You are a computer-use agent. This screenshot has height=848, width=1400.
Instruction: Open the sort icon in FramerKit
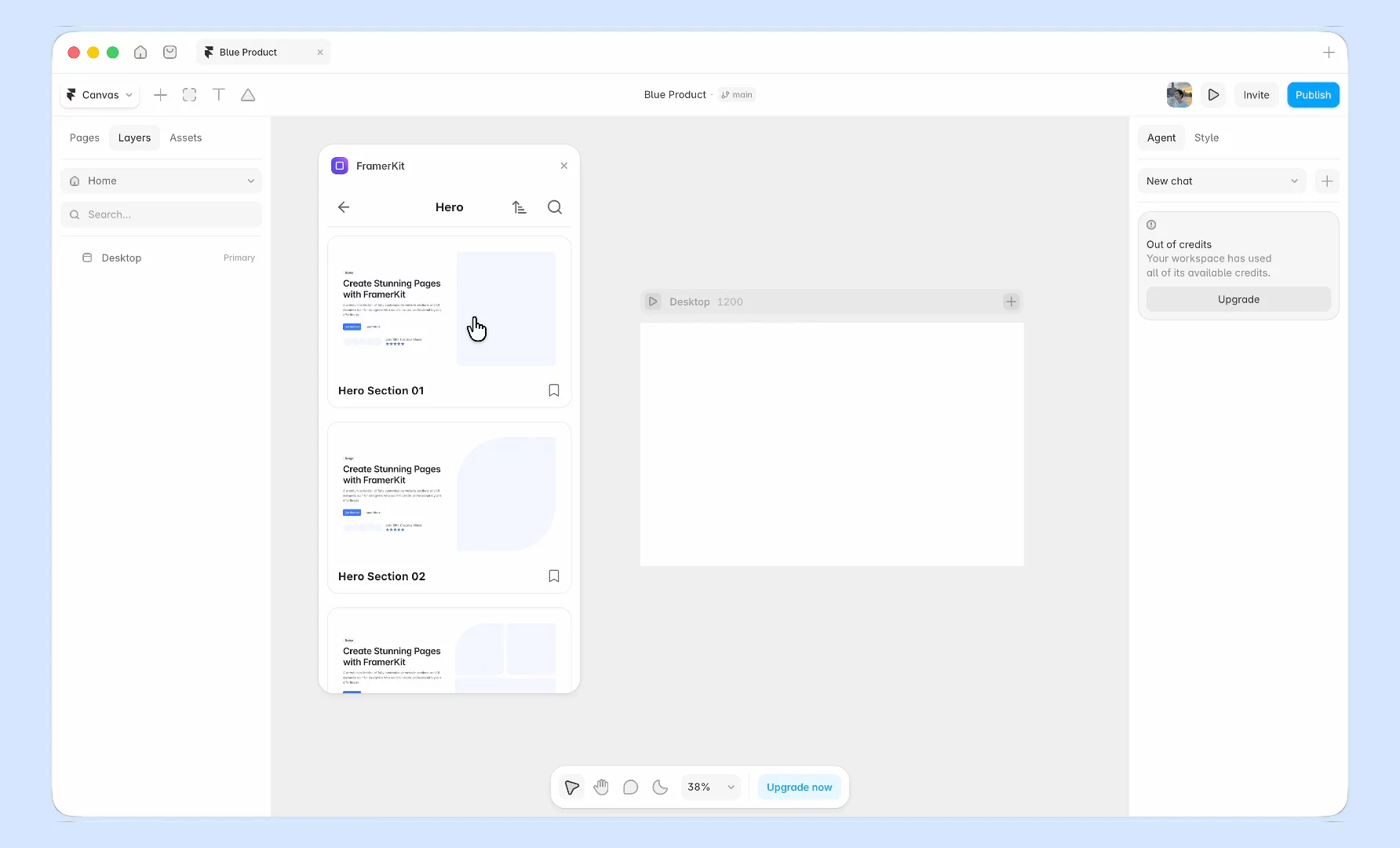click(520, 207)
